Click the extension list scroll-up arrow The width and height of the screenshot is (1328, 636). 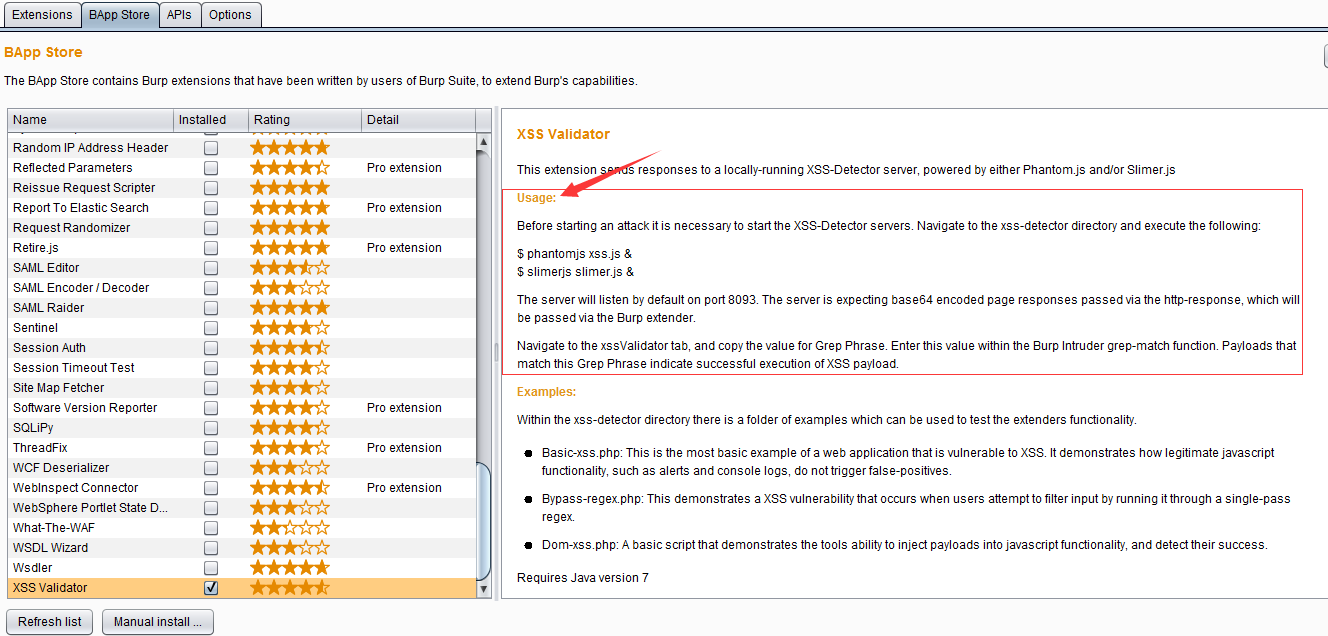[484, 141]
